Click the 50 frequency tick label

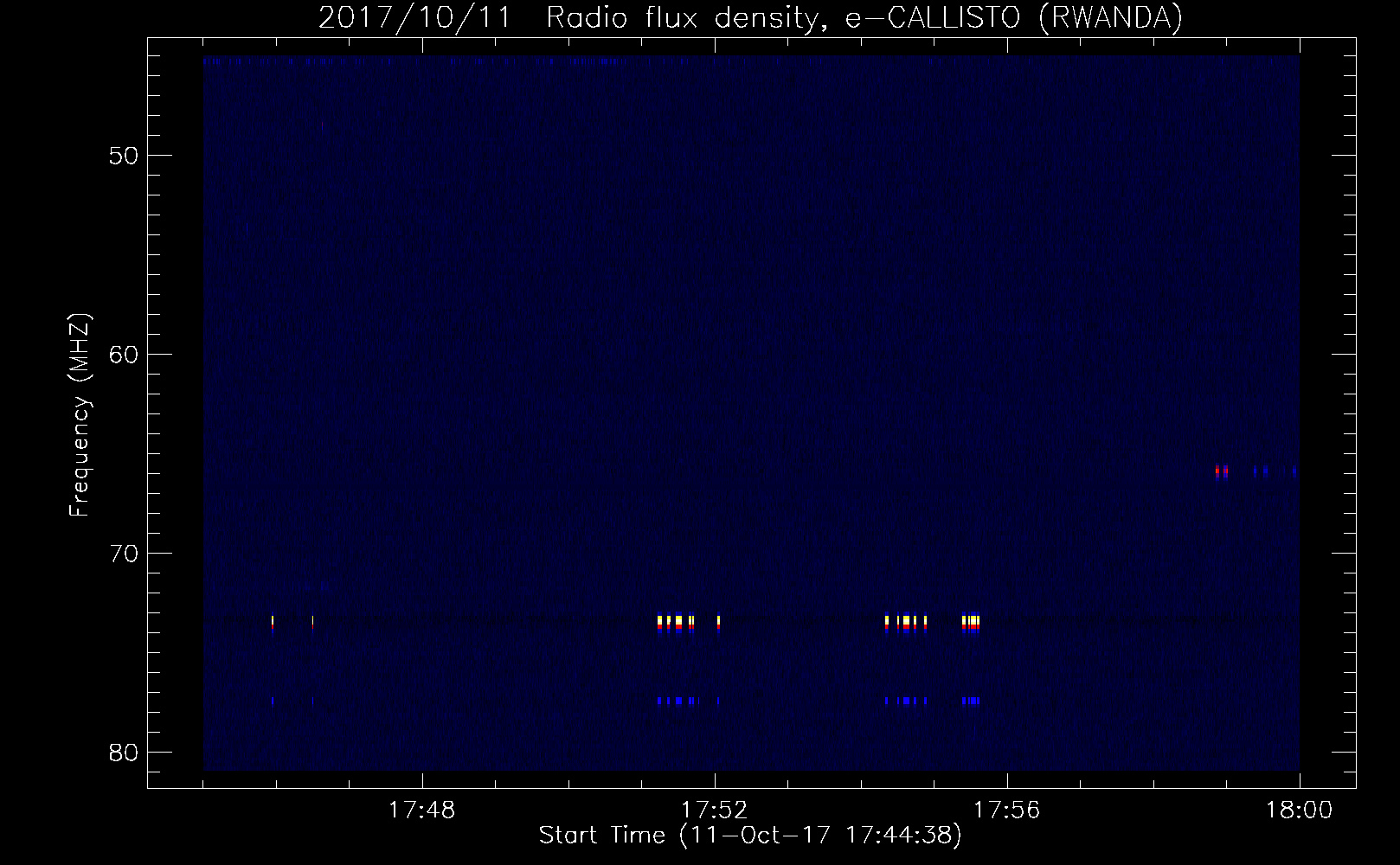(x=125, y=157)
